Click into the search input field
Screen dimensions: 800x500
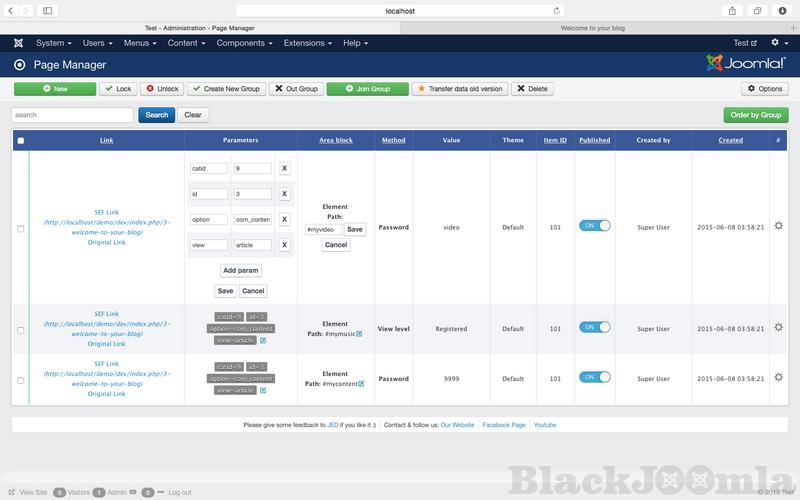[72, 115]
